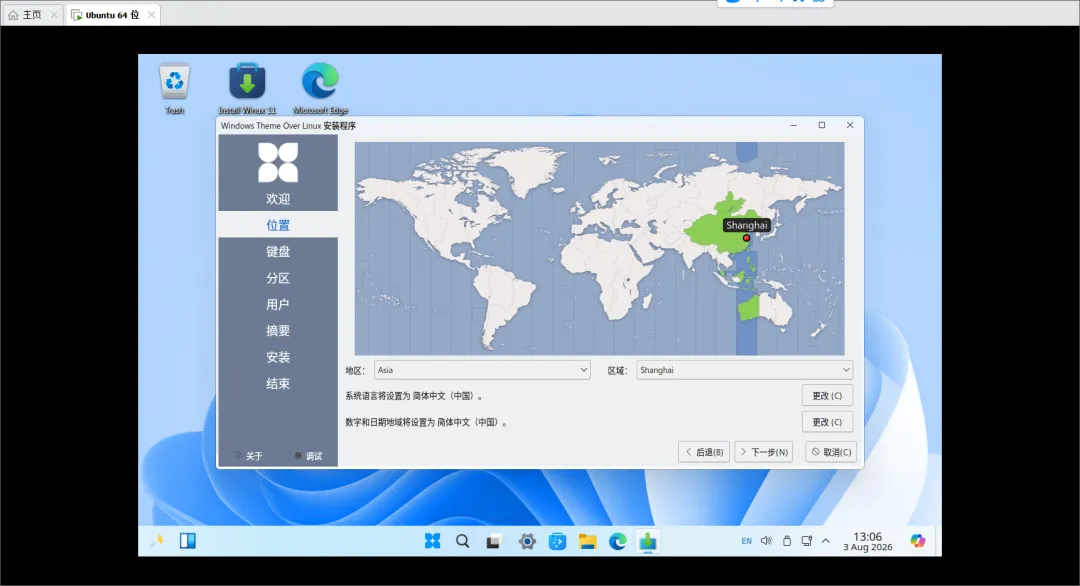This screenshot has height=586, width=1080.
Task: Select 欢迎 step in sidebar
Action: [x=278, y=199]
